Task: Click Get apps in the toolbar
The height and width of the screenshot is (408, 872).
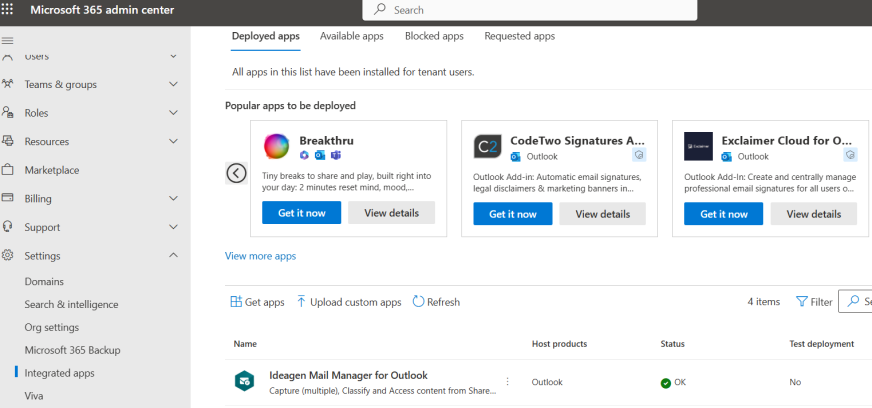Action: pos(257,302)
